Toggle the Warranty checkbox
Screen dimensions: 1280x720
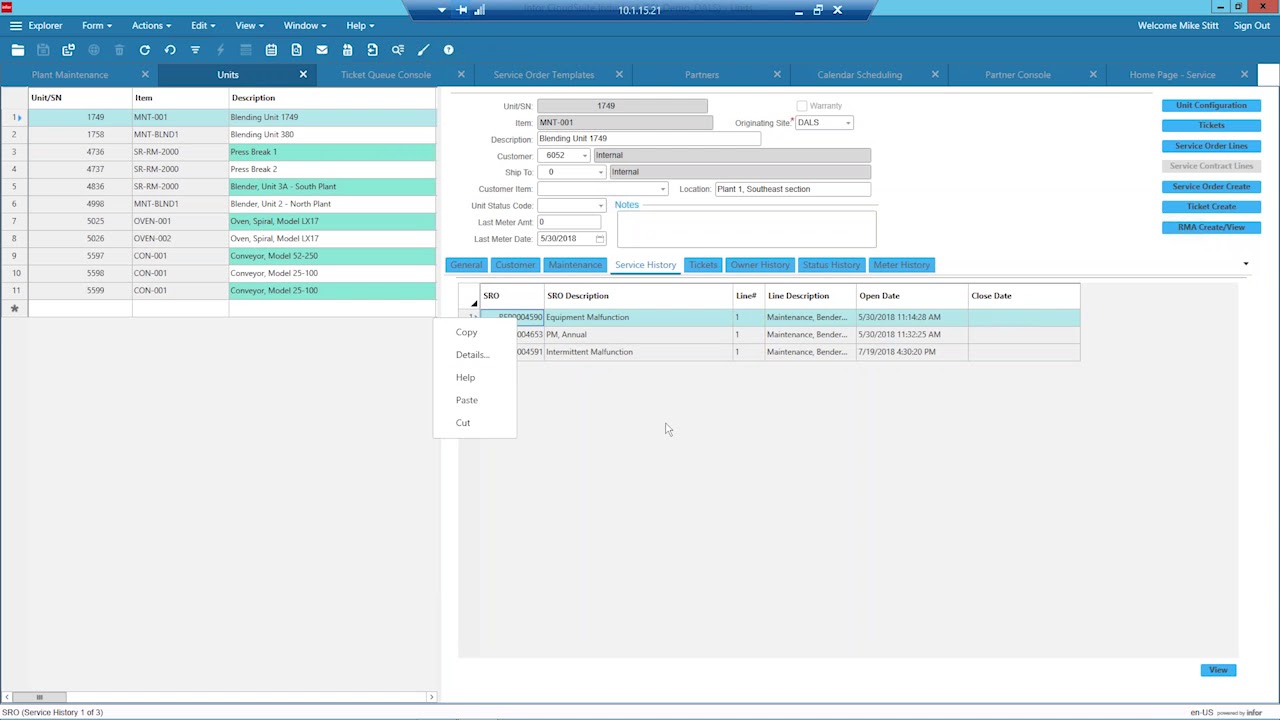(802, 106)
